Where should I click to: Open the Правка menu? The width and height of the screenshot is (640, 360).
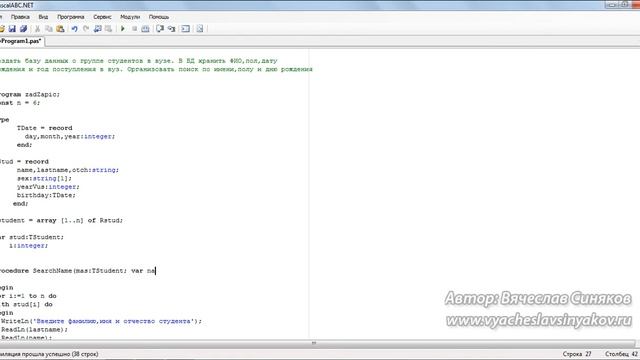coord(20,17)
